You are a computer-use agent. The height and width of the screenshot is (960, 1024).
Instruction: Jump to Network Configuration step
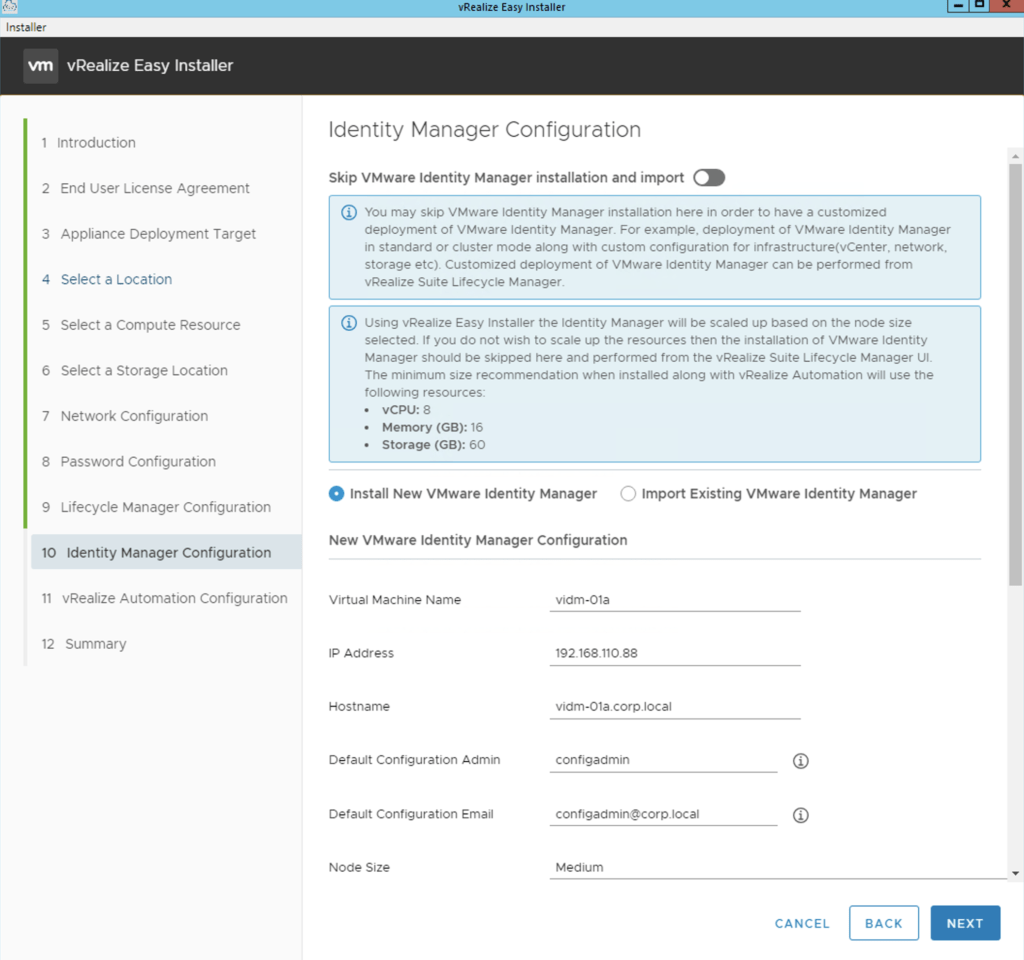coord(134,417)
